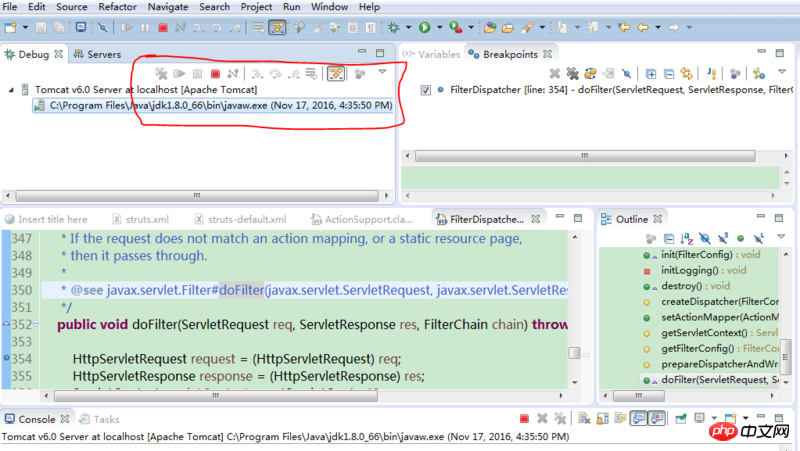This screenshot has width=800, height=451.
Task: Toggle Use Step Filters in Debug view
Action: click(x=336, y=74)
